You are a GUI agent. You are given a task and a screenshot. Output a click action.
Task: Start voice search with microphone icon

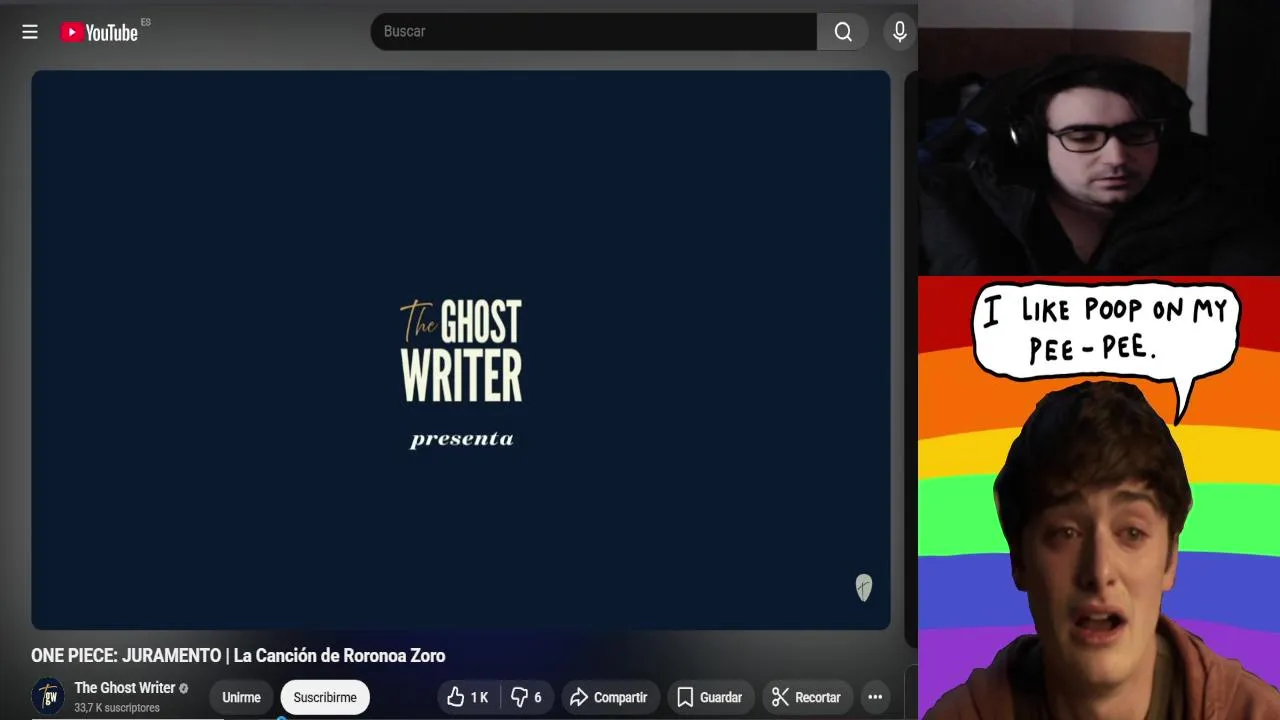900,32
